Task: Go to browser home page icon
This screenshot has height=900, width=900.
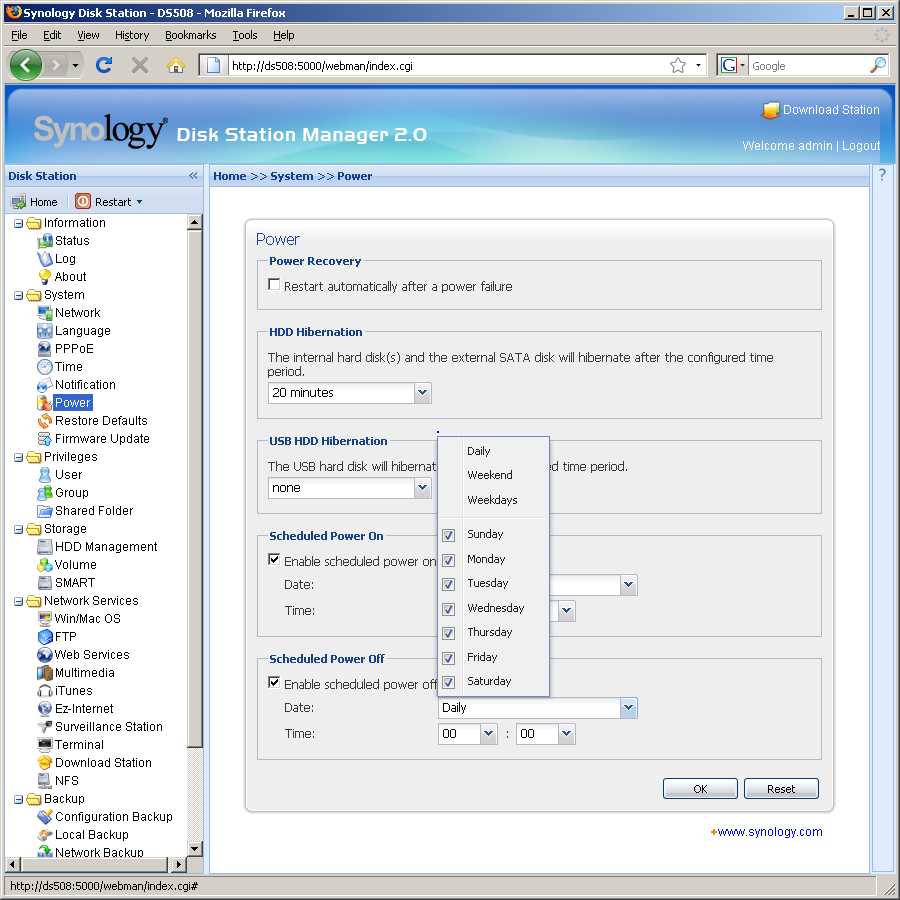Action: click(176, 65)
